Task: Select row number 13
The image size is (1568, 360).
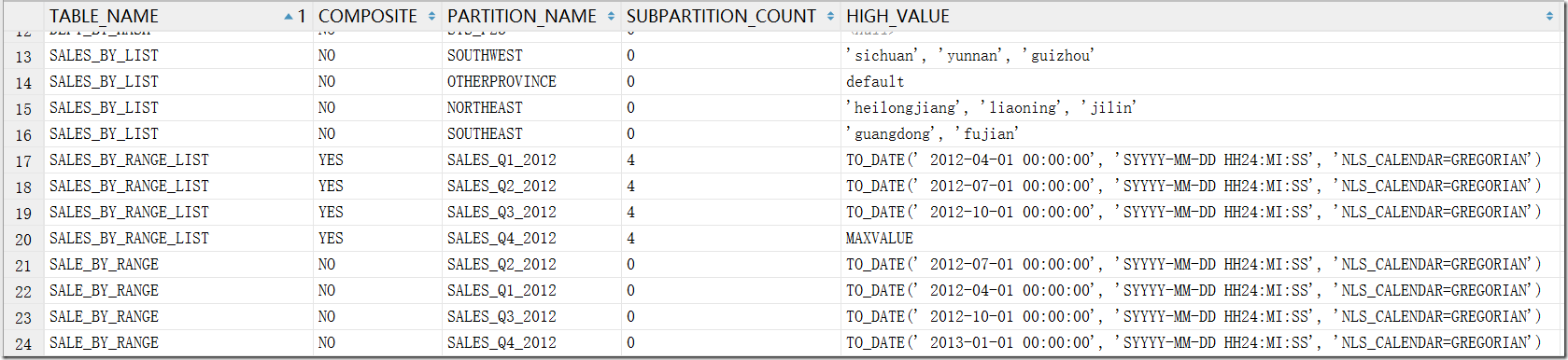Action: point(23,57)
